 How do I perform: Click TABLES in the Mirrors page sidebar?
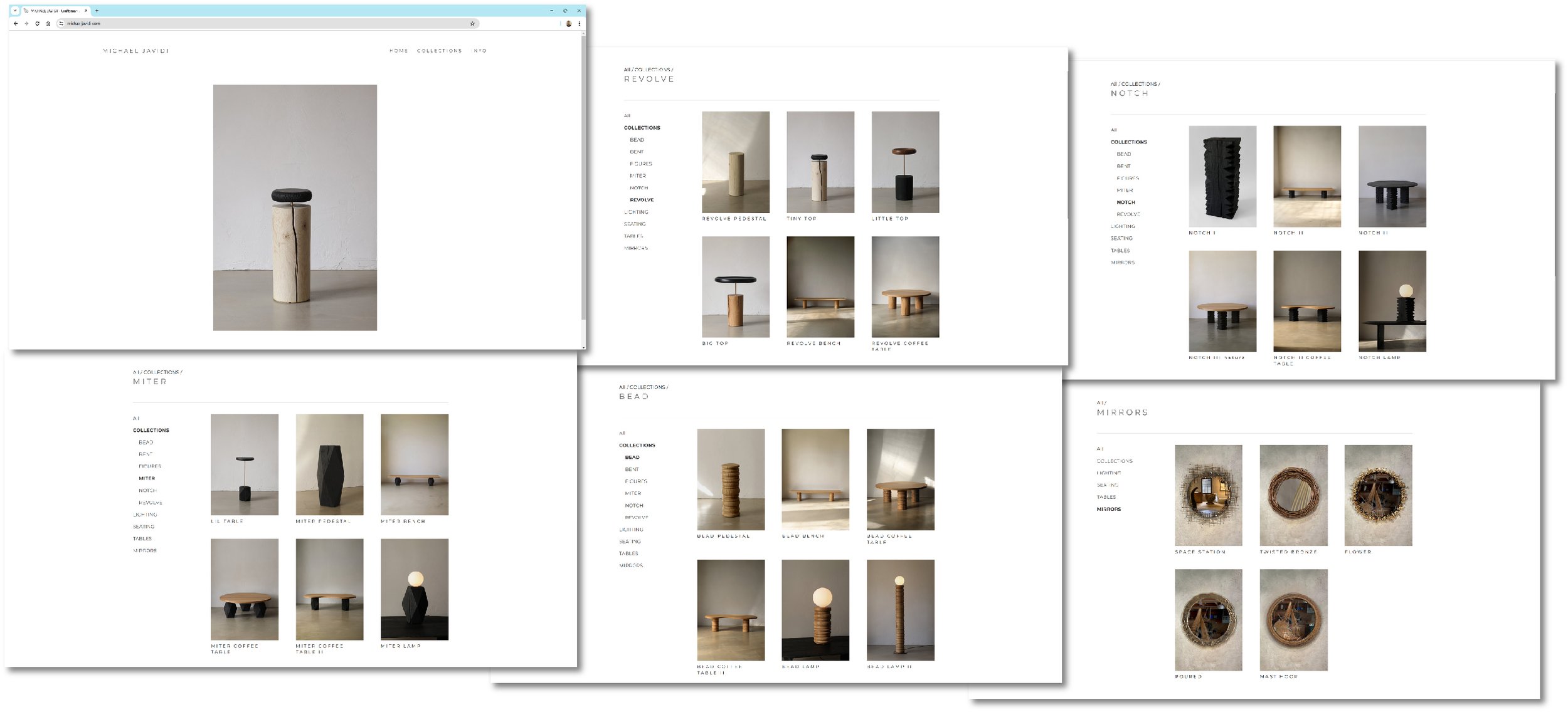[x=1106, y=497]
